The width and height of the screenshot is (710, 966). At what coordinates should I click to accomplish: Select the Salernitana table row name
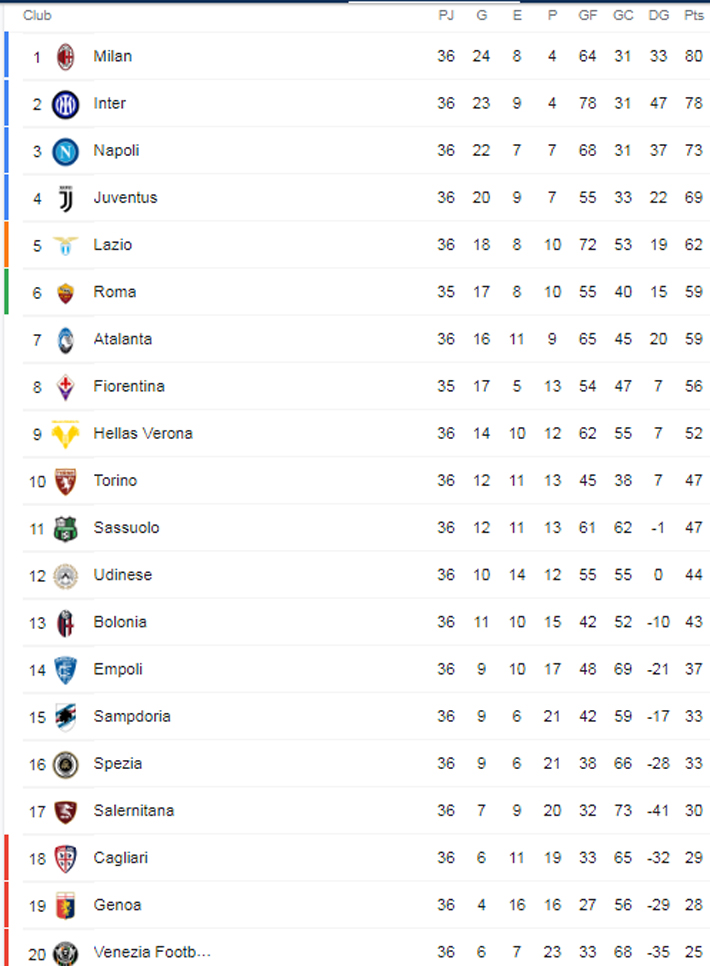[133, 810]
